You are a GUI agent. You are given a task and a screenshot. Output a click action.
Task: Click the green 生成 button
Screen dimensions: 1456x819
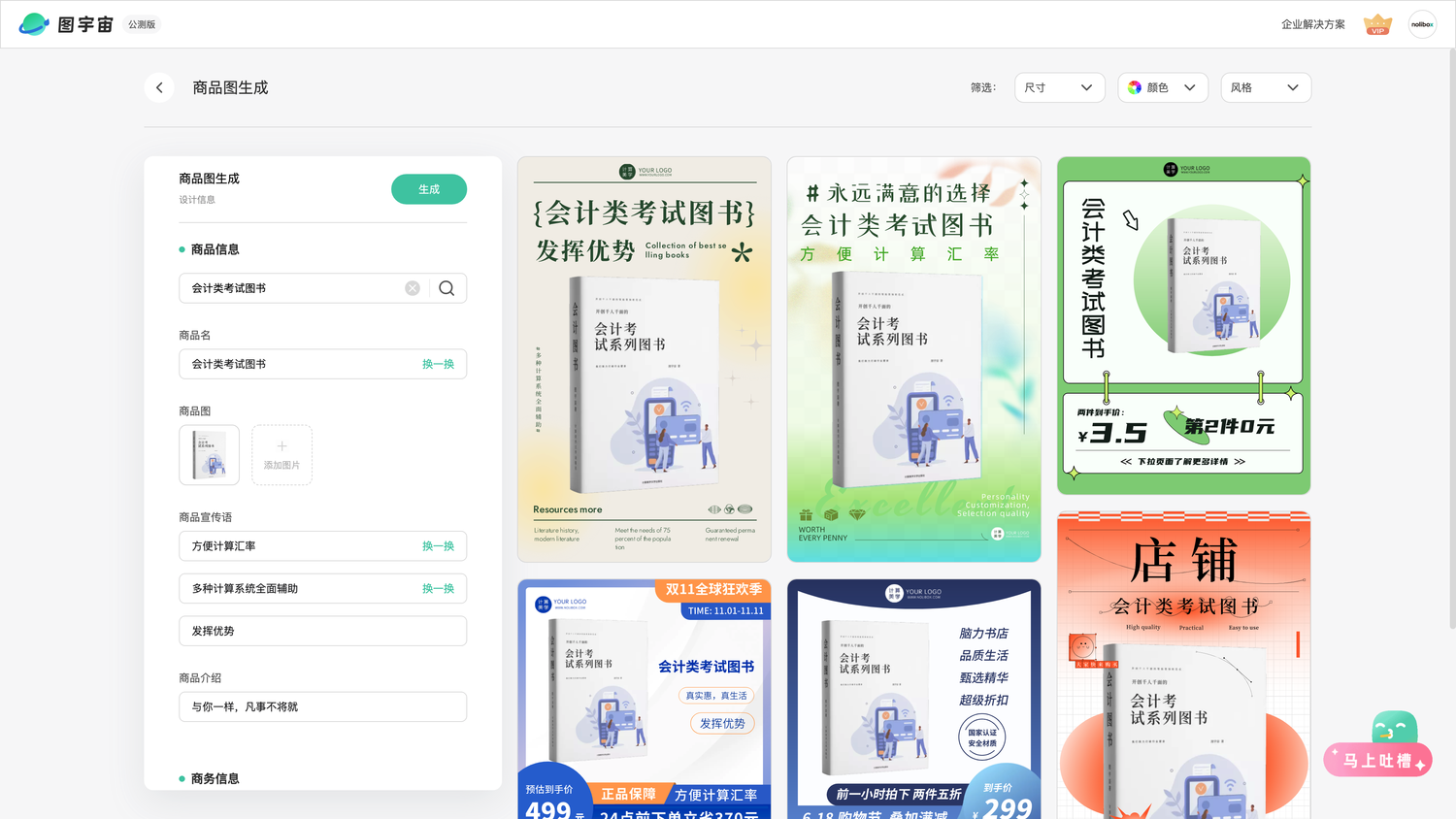click(x=429, y=189)
